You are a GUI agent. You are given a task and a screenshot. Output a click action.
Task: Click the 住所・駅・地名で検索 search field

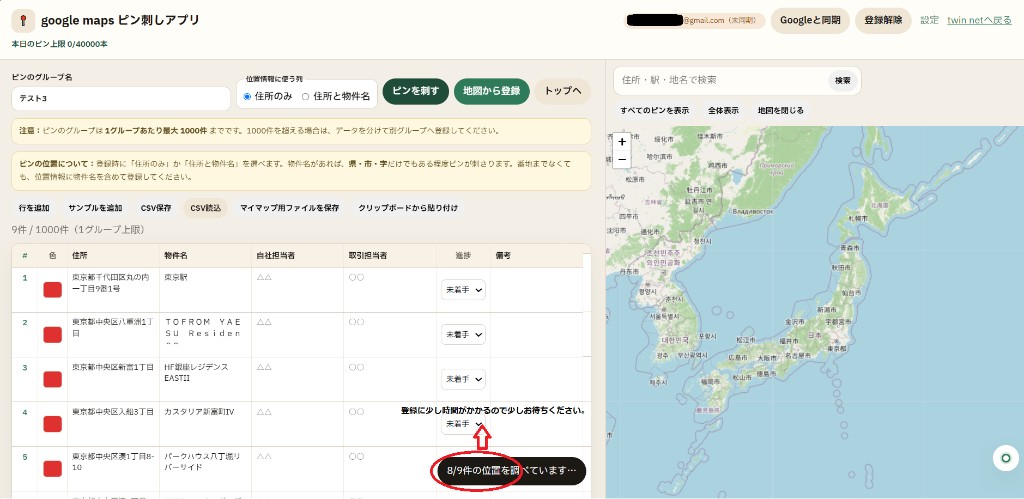click(720, 80)
